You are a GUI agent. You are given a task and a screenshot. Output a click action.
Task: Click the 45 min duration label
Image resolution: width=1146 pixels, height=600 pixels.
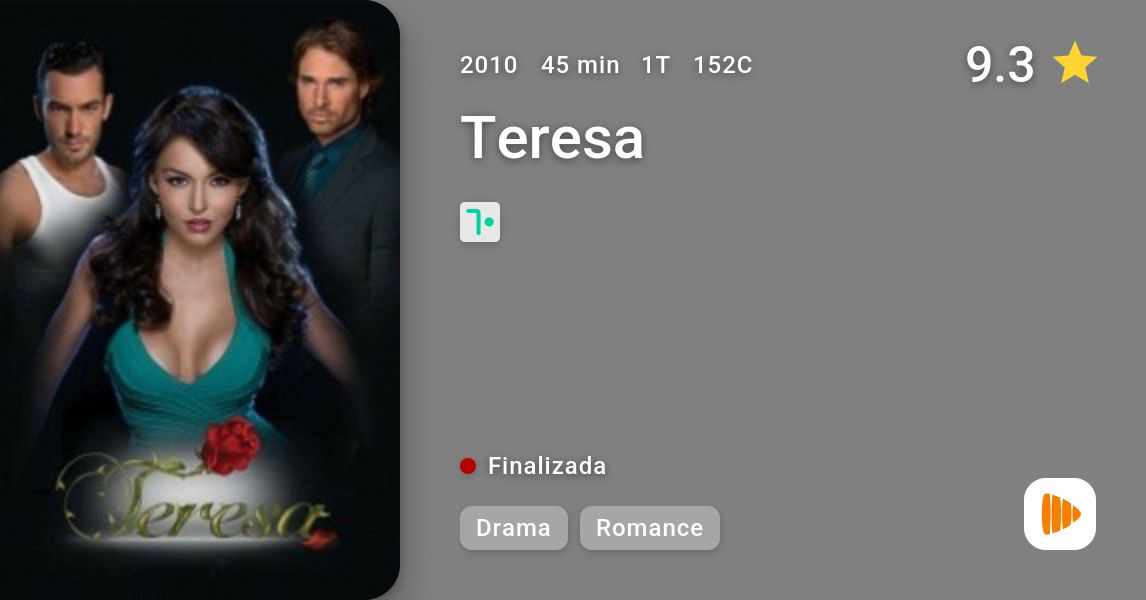point(580,65)
